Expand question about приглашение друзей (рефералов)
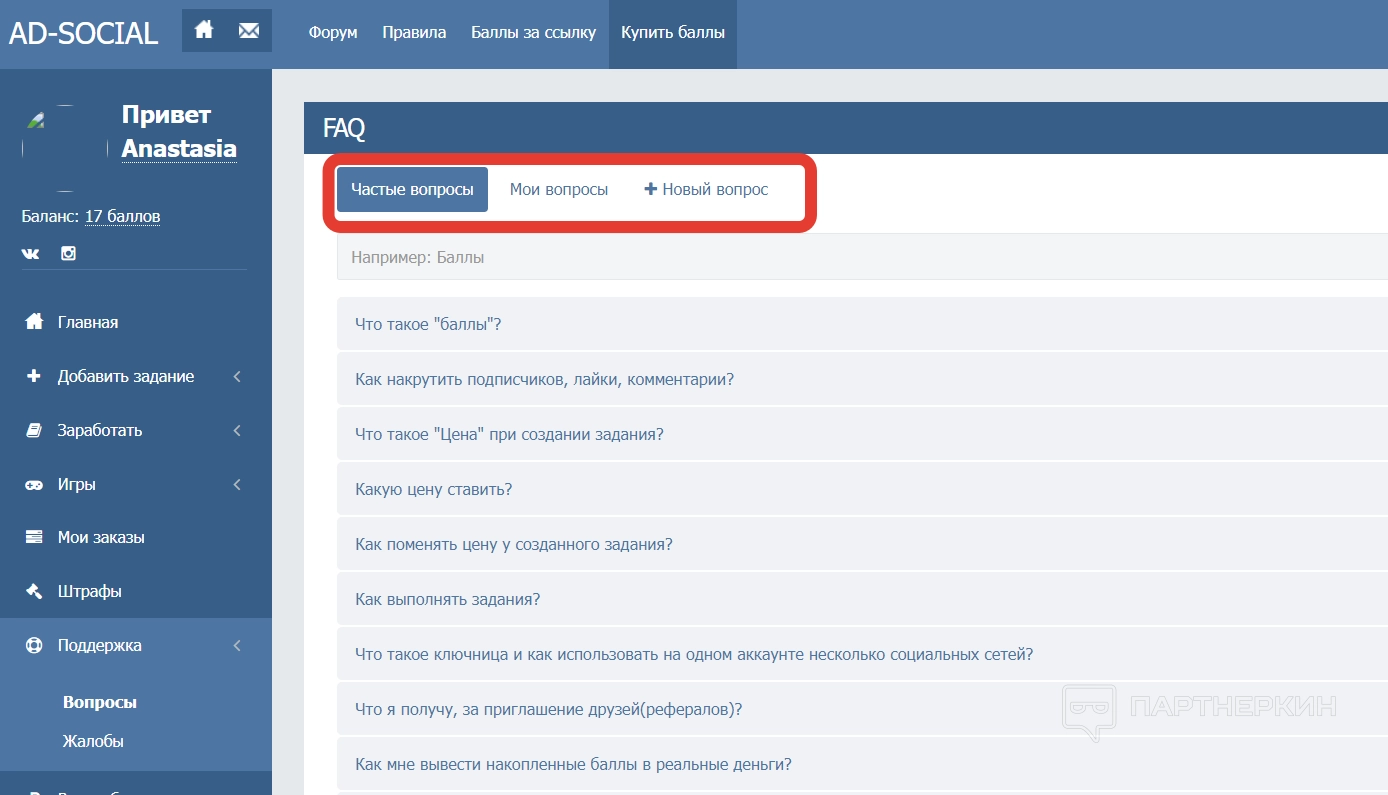This screenshot has height=795, width=1388. [862, 709]
